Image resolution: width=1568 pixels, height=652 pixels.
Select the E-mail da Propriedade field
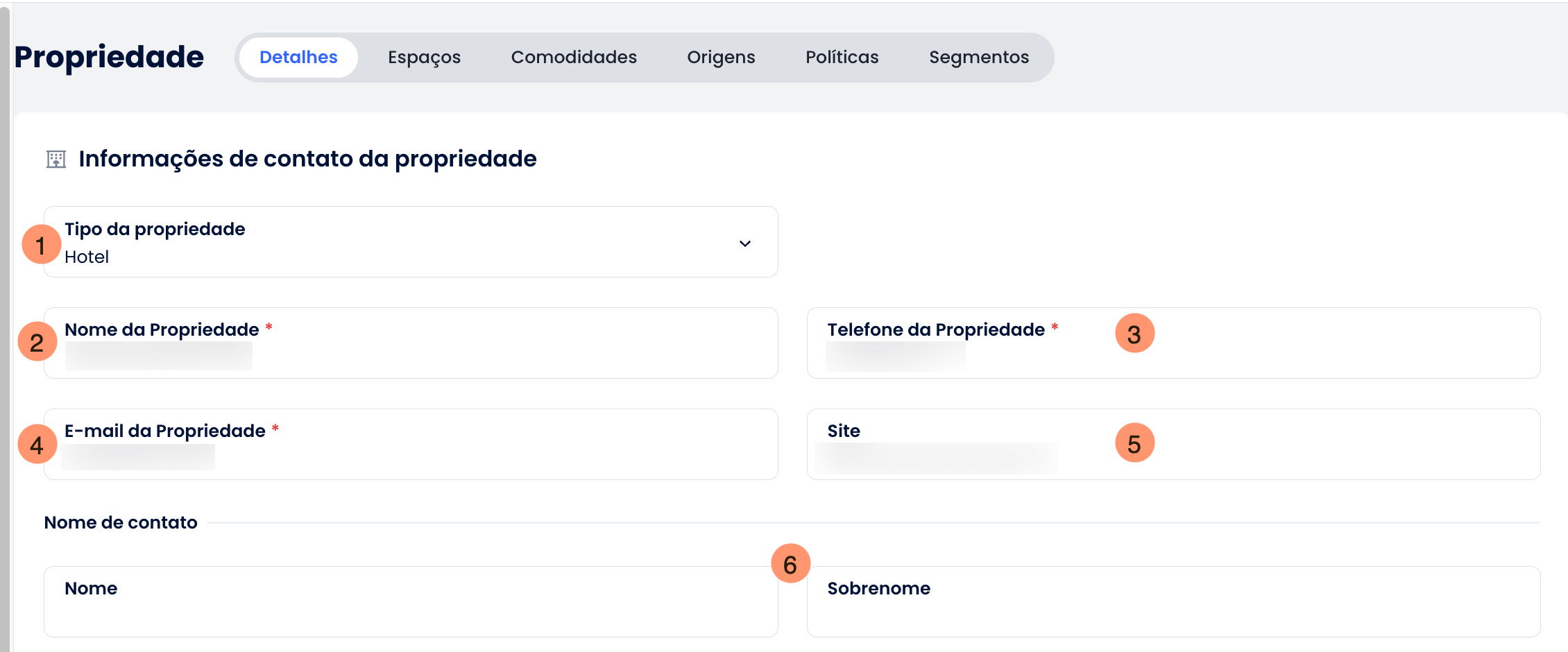click(411, 445)
